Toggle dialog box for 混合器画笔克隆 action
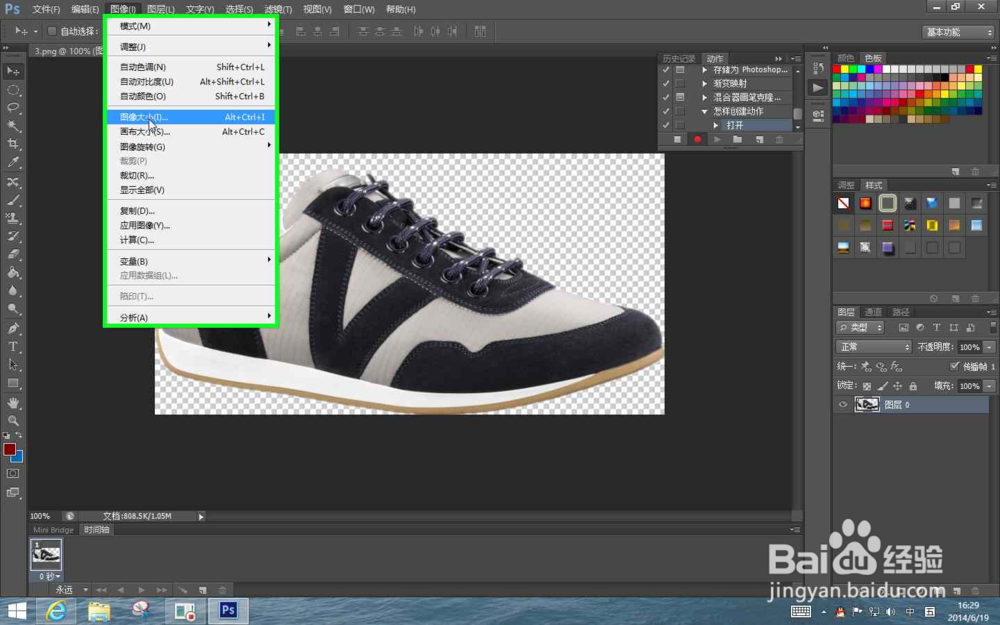Viewport: 1000px width, 625px height. (680, 97)
